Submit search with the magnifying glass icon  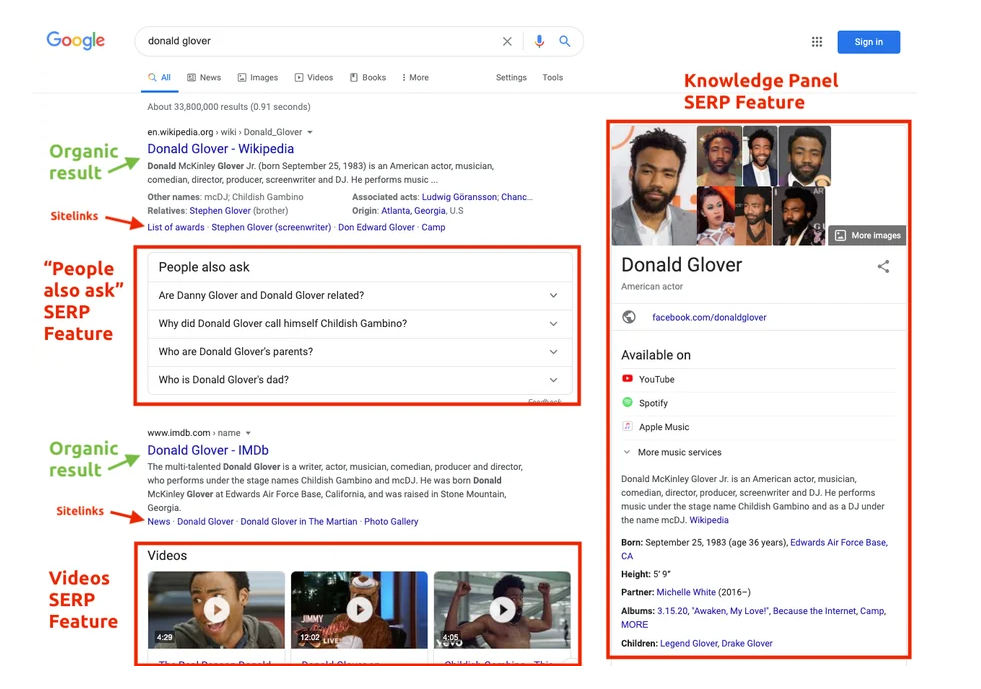[564, 41]
